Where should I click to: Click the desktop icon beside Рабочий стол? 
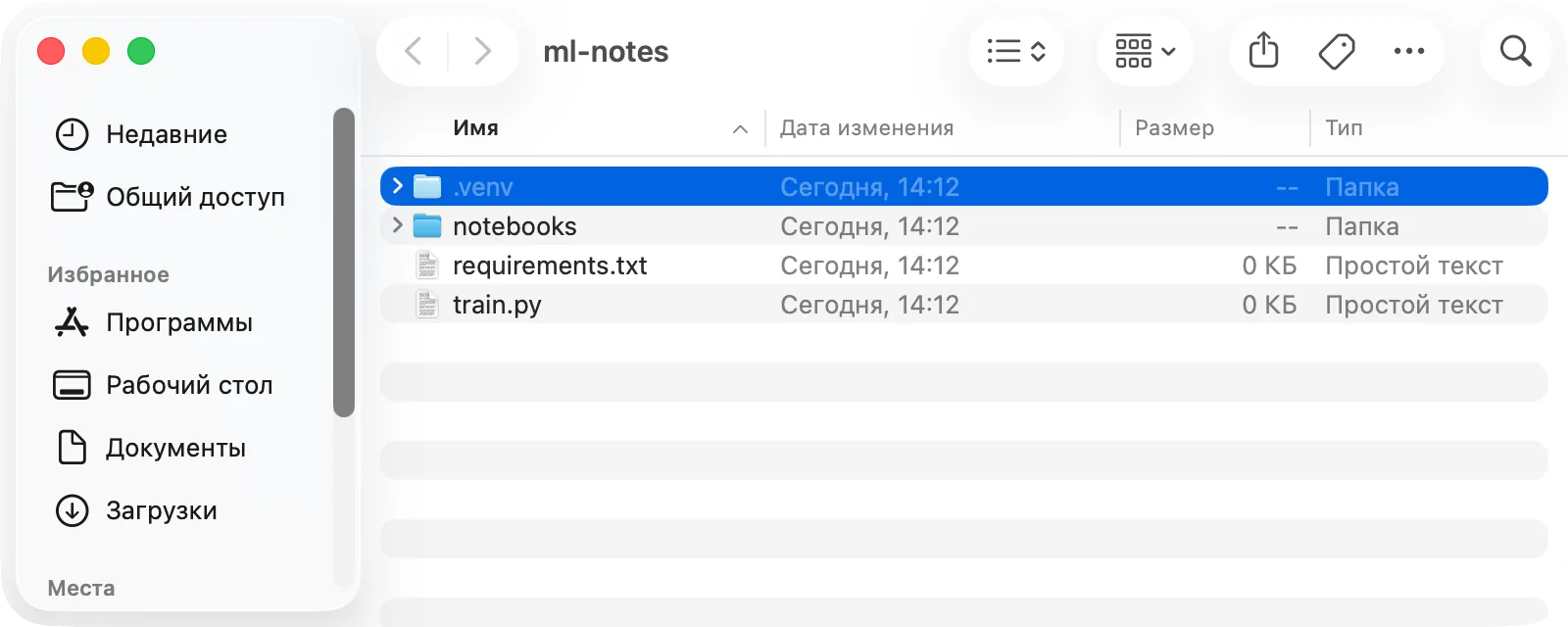click(x=72, y=385)
